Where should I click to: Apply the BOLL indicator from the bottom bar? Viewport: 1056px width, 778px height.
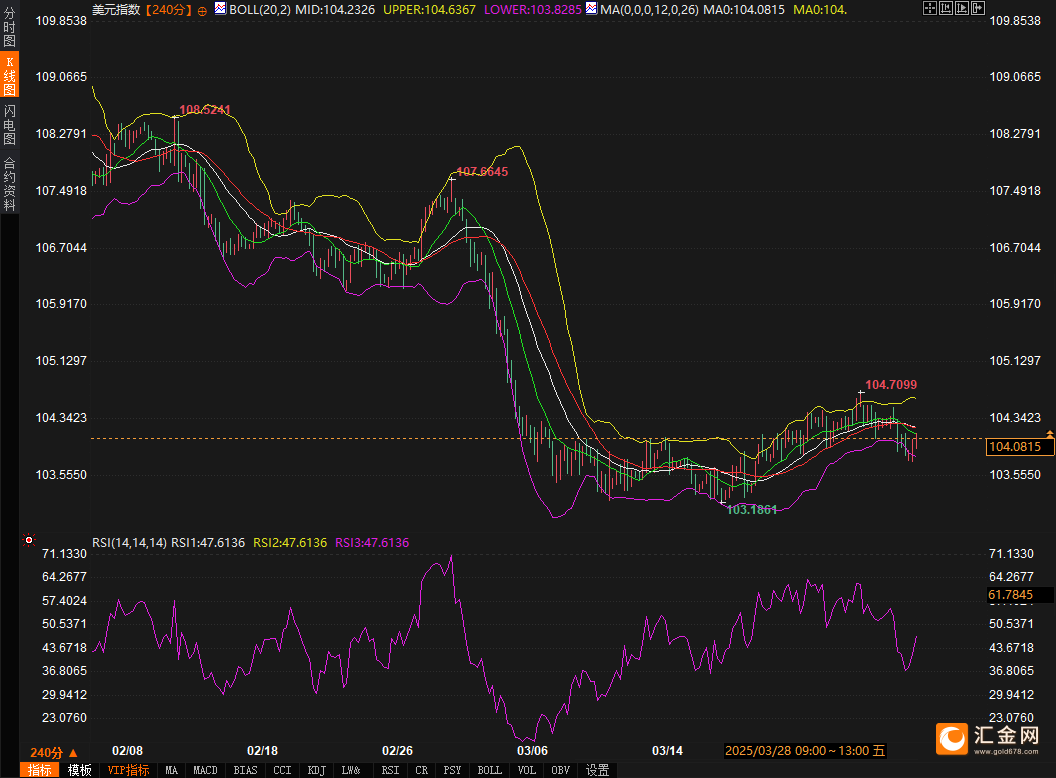pyautogui.click(x=490, y=770)
